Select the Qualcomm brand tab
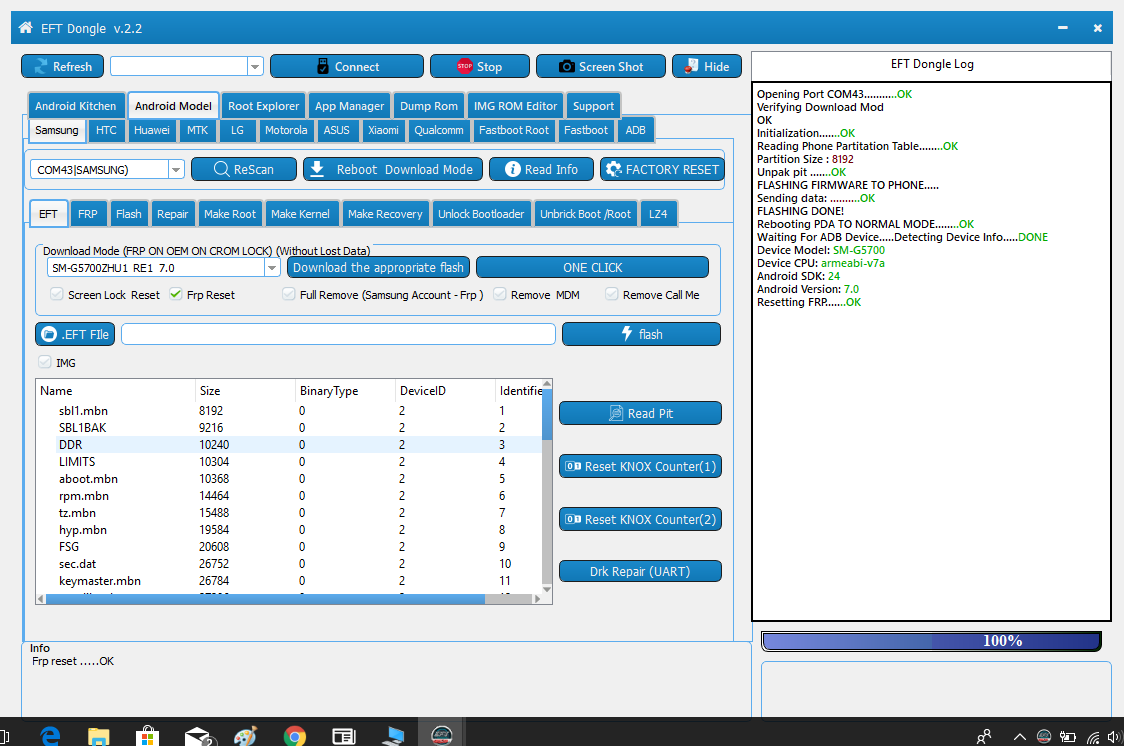Viewport: 1124px width, 746px height. [439, 130]
